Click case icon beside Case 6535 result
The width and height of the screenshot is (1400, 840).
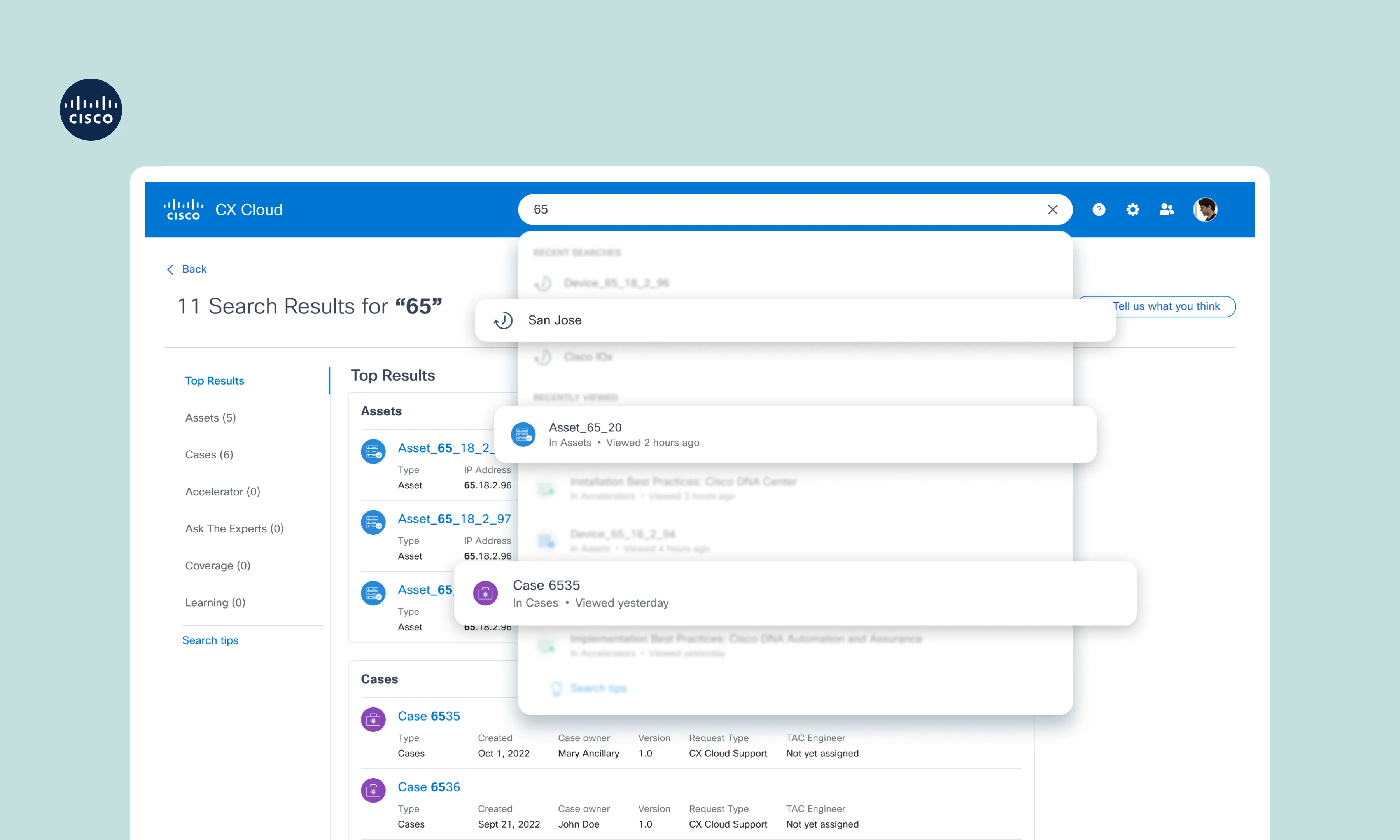373,720
